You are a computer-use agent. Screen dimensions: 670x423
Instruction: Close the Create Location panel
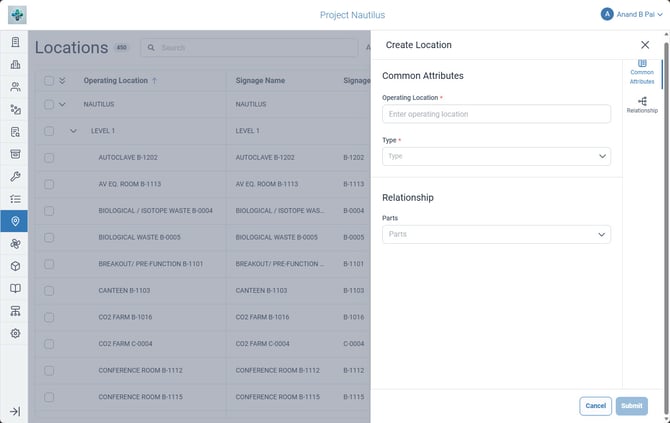point(645,45)
